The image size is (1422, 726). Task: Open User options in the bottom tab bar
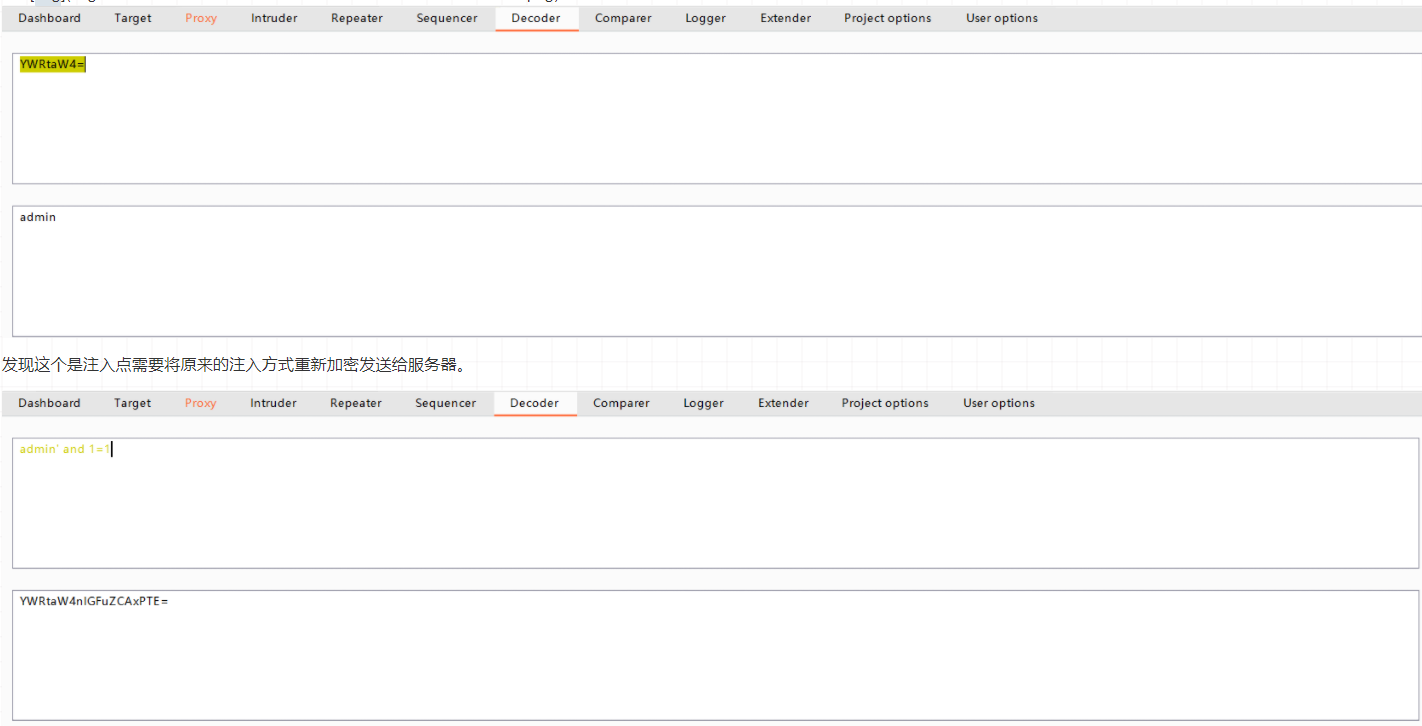tap(998, 403)
